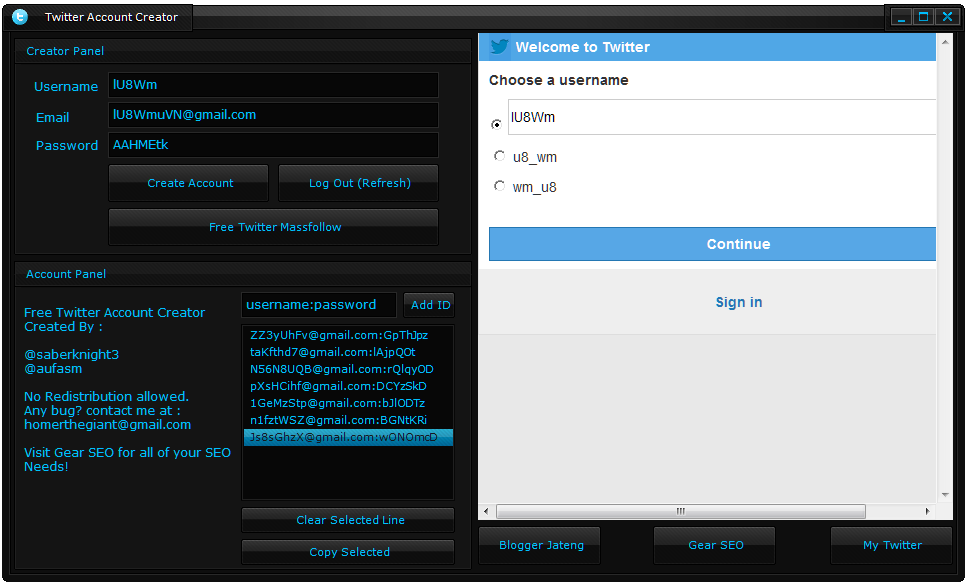Focus the Email input field
969x585 pixels.
point(273,115)
